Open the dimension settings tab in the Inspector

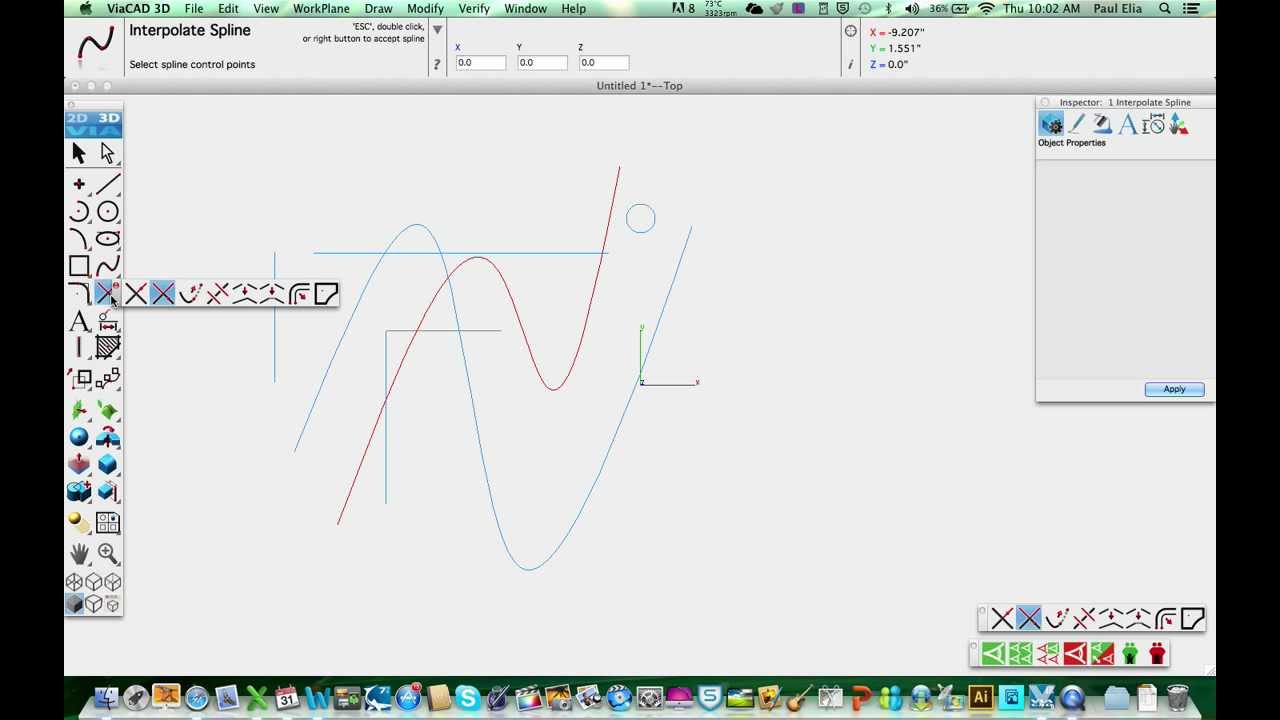coord(1153,124)
